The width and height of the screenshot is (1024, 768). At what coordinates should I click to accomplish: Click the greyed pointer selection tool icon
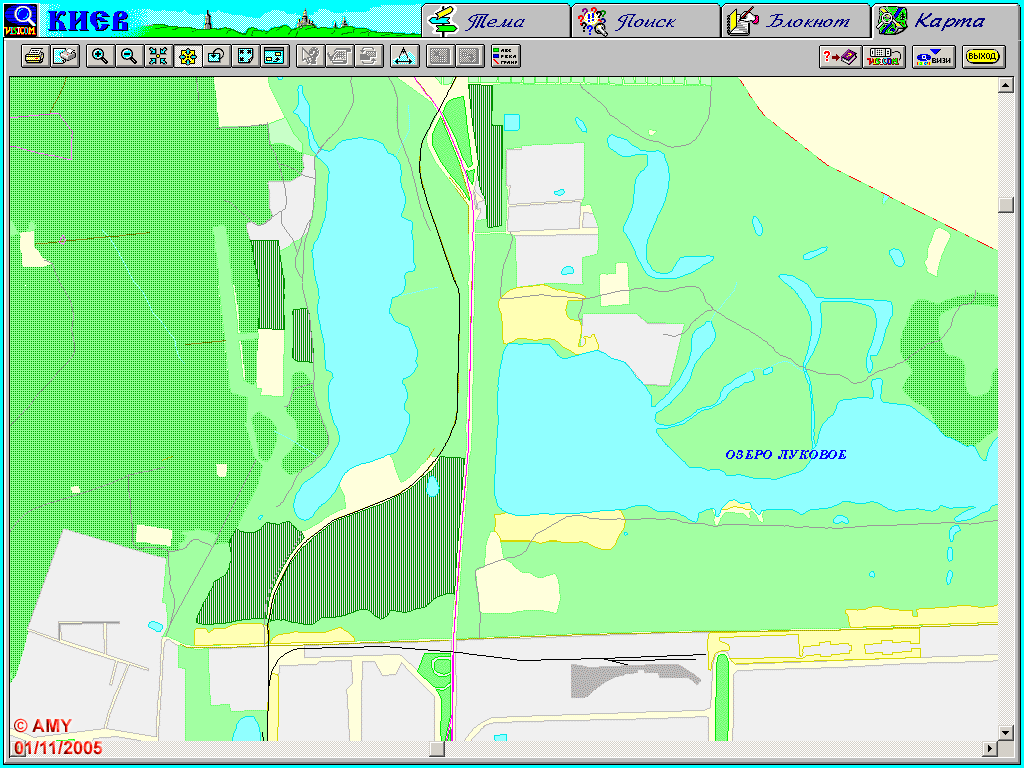(311, 56)
